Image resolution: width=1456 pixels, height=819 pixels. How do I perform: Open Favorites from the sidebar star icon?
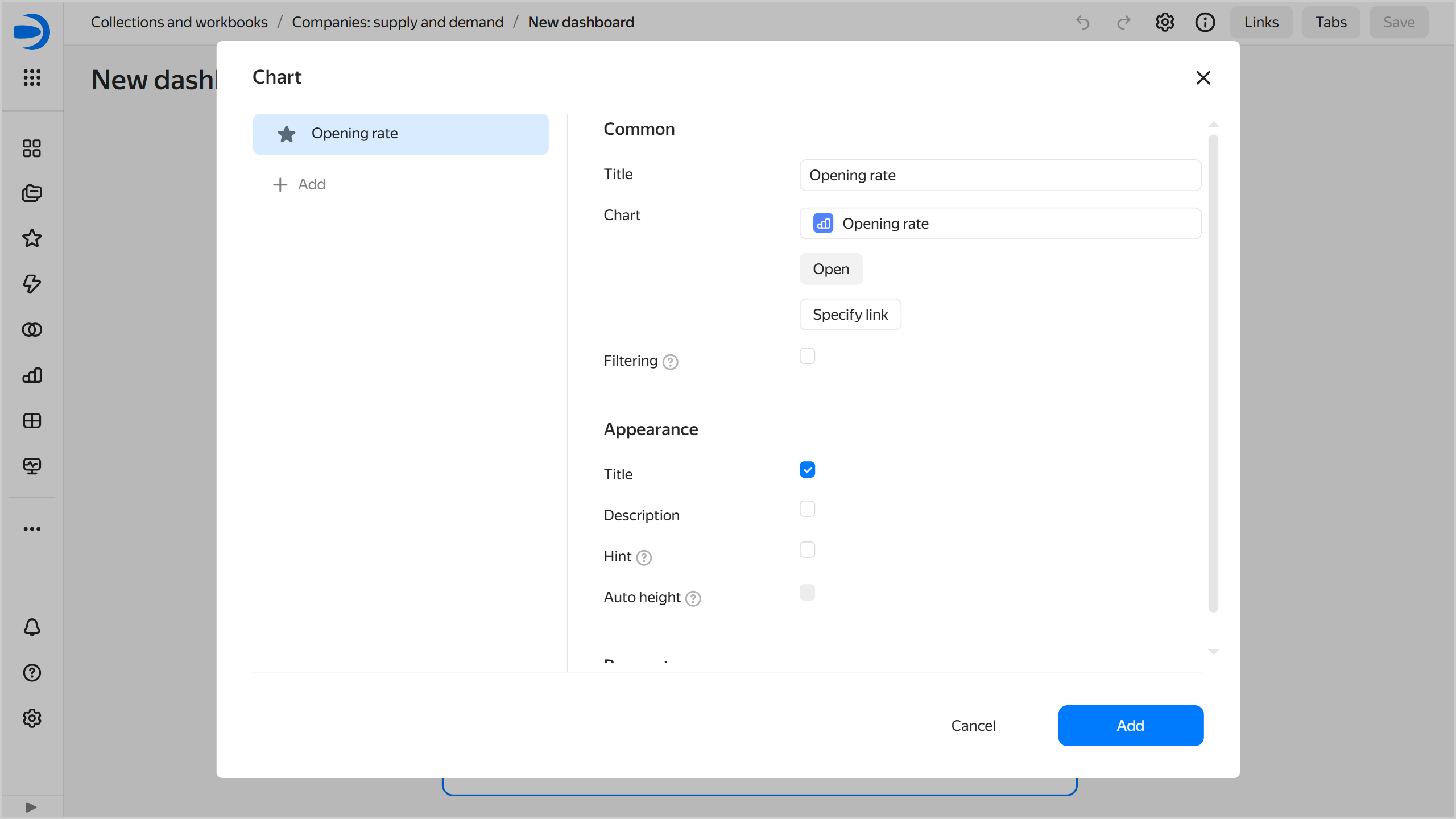pos(32,238)
